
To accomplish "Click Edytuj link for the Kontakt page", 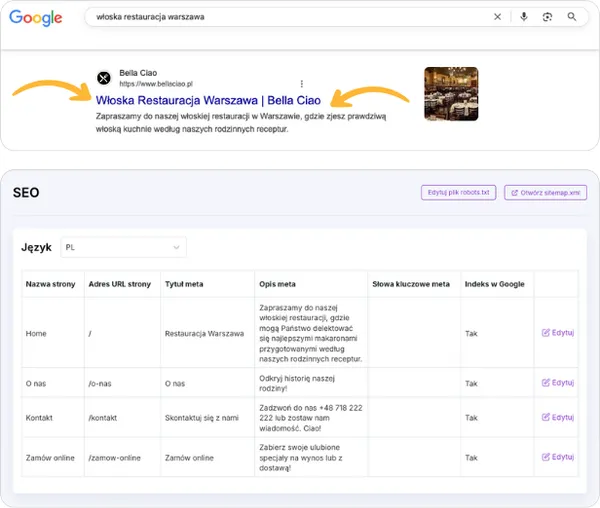I will [558, 417].
